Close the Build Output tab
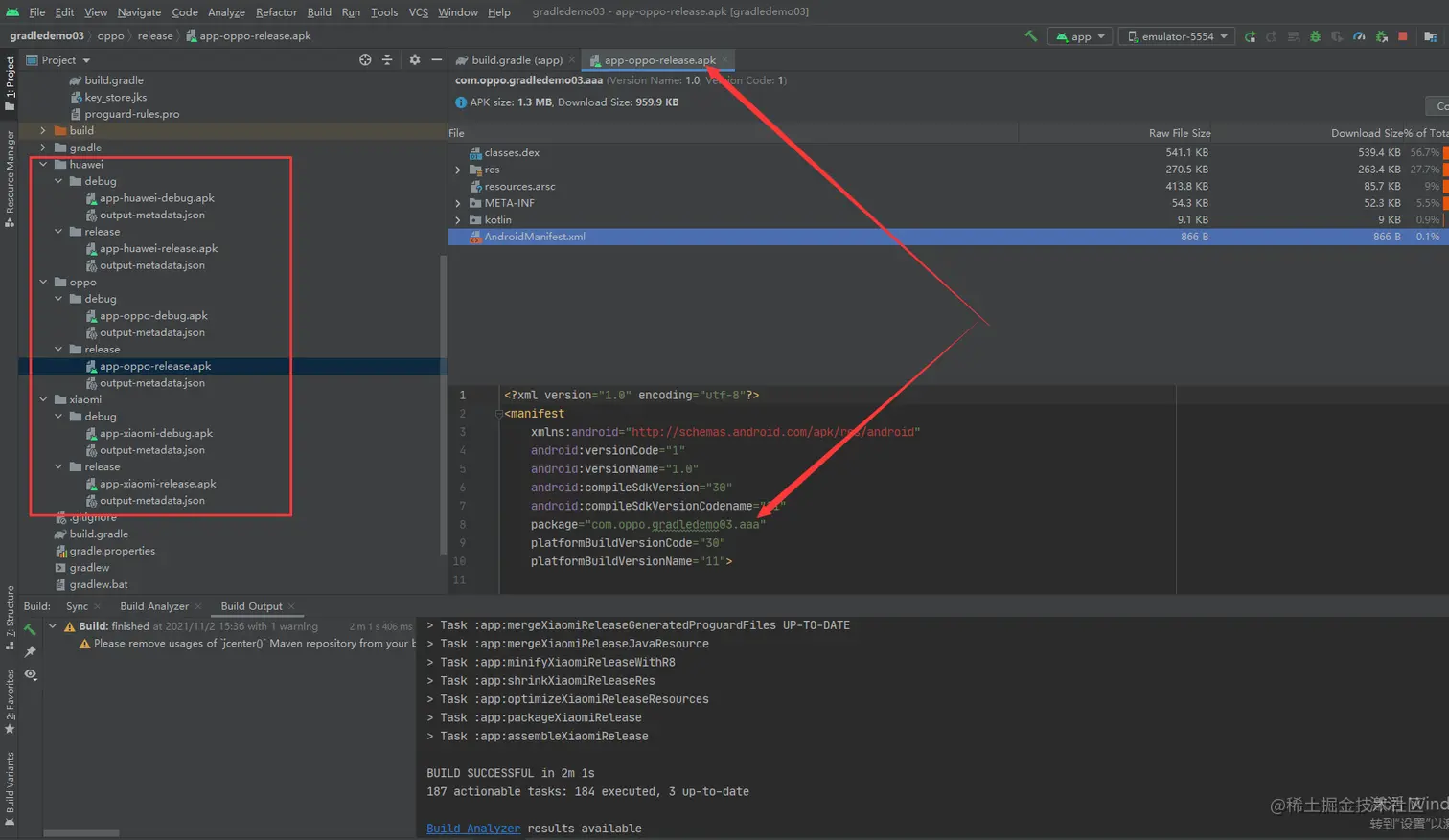1449x840 pixels. coord(291,606)
